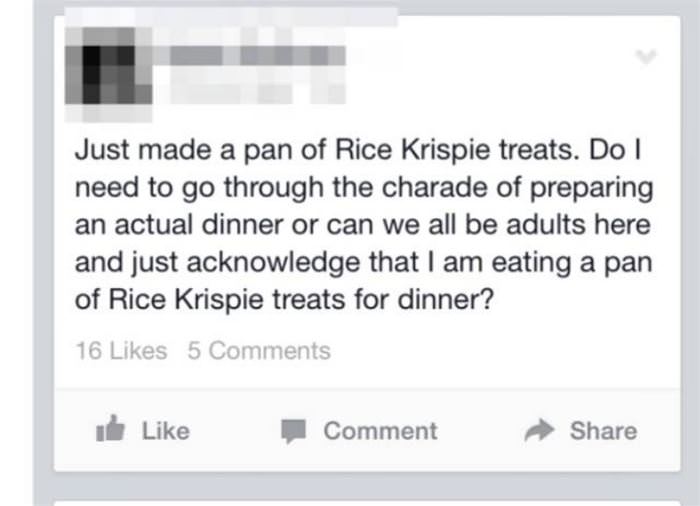Screen dimensions: 700x506
Task: Open the "5 Comments" thread
Action: click(258, 351)
